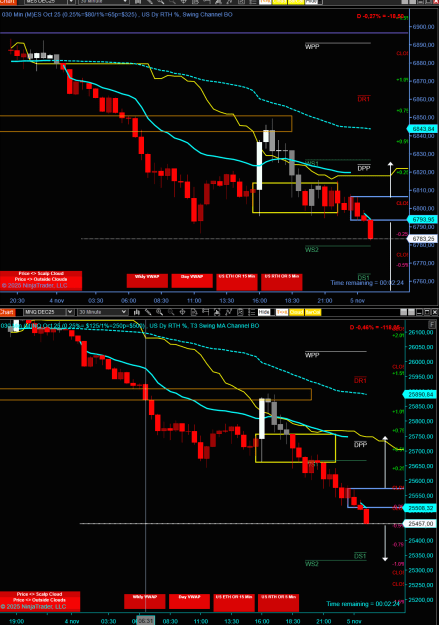Toggle crosshair cursor in MNQ chart toolbar
This screenshot has height=625, width=439.
click(182, 312)
